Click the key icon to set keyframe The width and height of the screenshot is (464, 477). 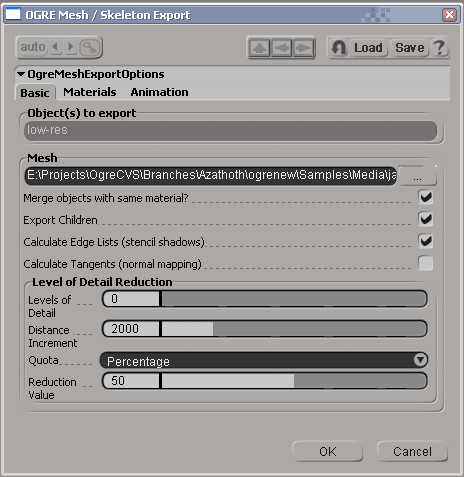[89, 47]
